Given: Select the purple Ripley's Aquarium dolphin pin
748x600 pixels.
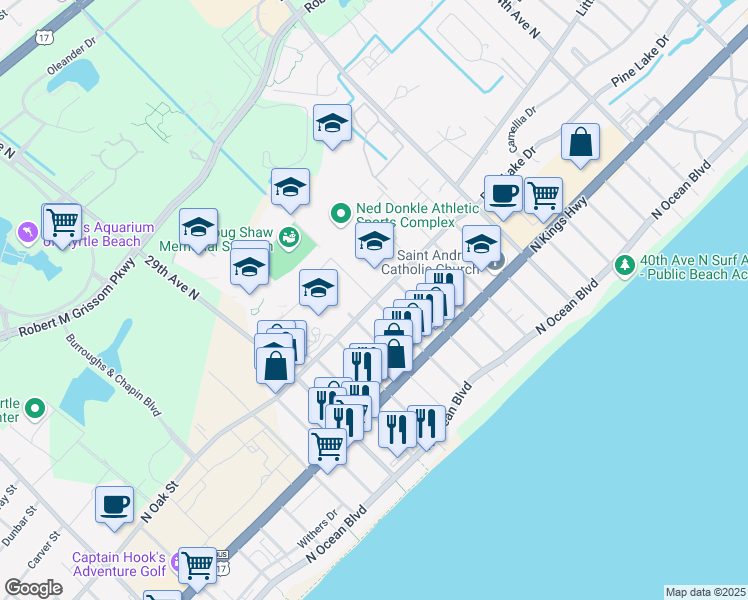Looking at the screenshot, I should [x=28, y=233].
